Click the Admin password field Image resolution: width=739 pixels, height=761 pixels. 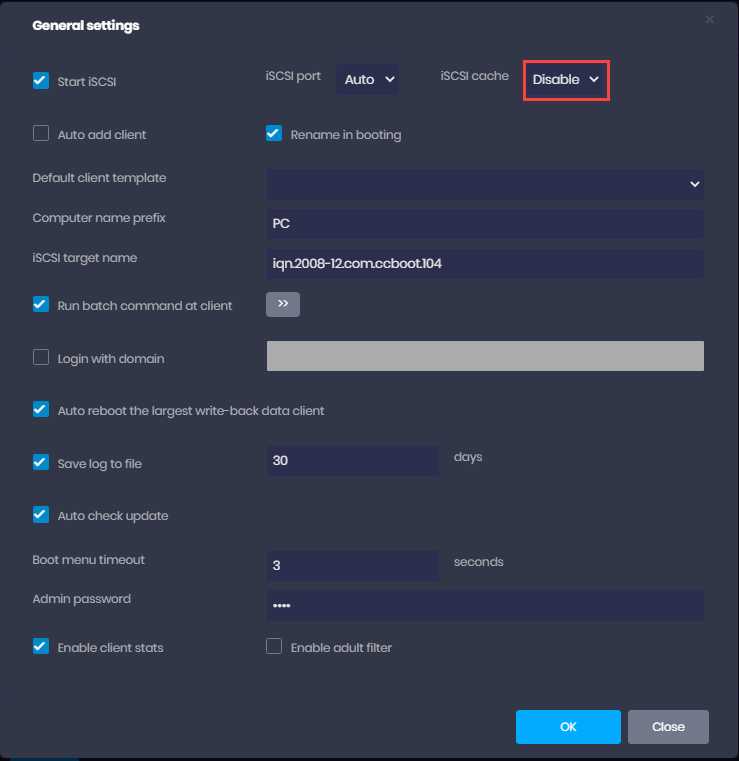click(484, 605)
